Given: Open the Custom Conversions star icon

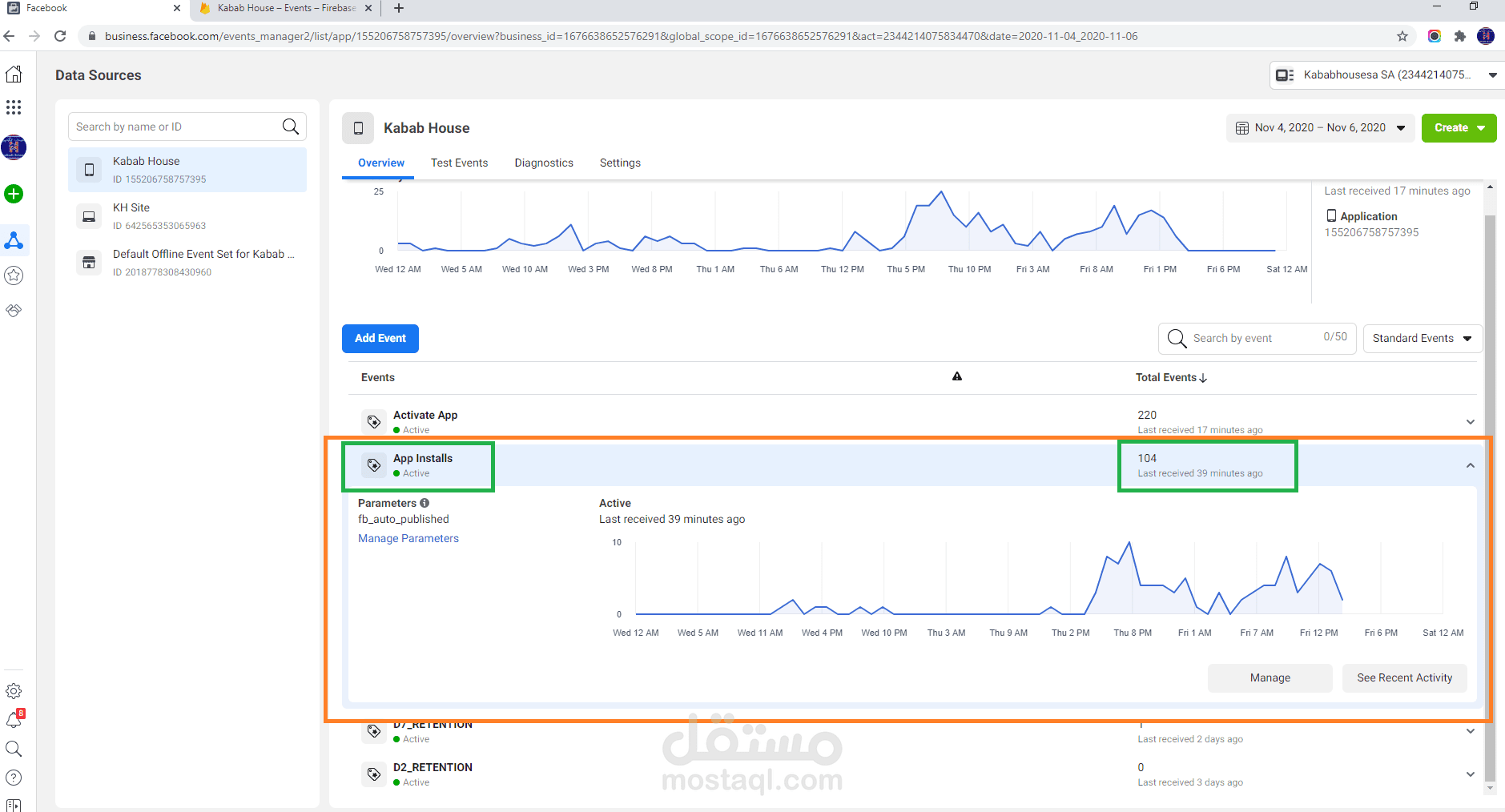Looking at the screenshot, I should click(14, 275).
